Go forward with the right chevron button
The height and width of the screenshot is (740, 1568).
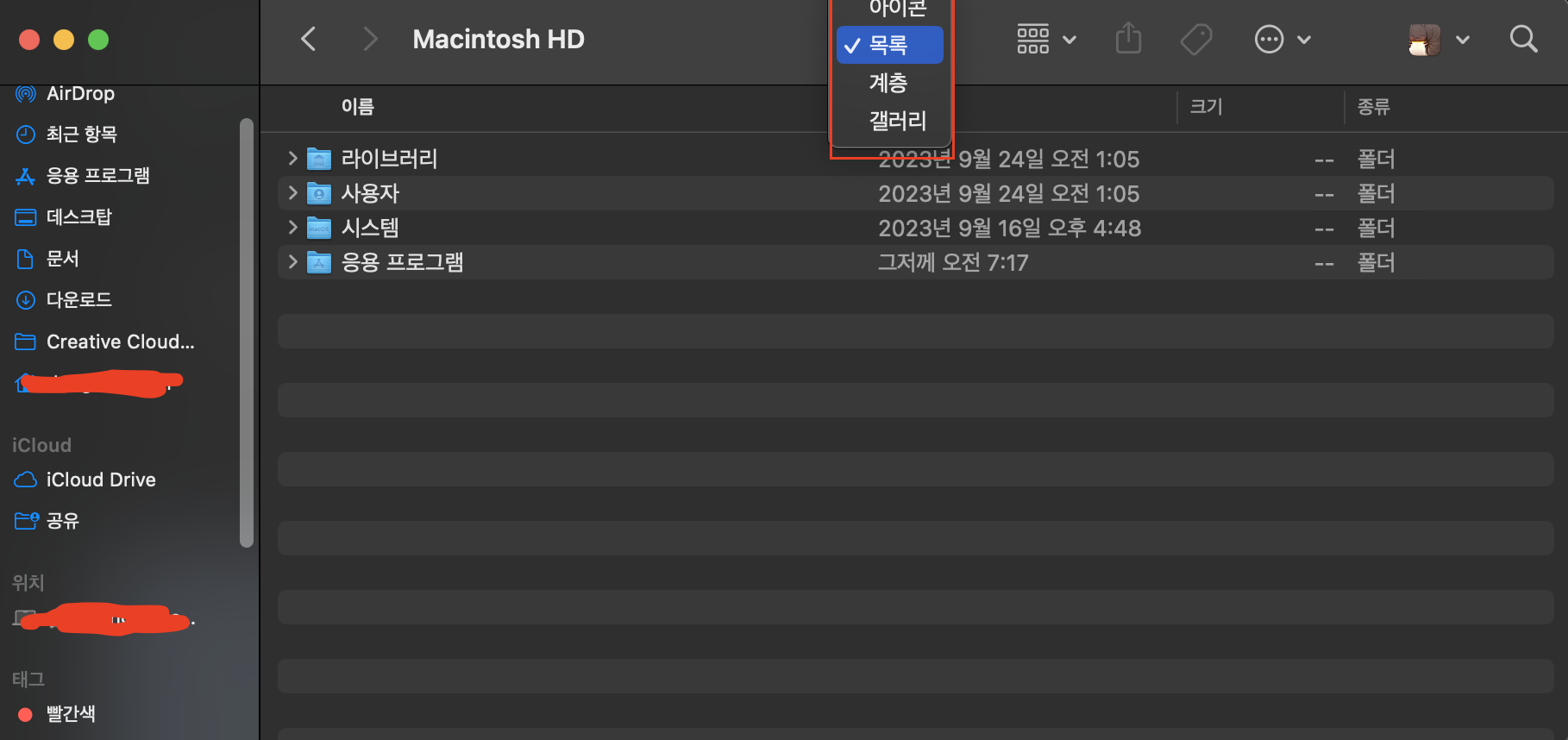(370, 39)
